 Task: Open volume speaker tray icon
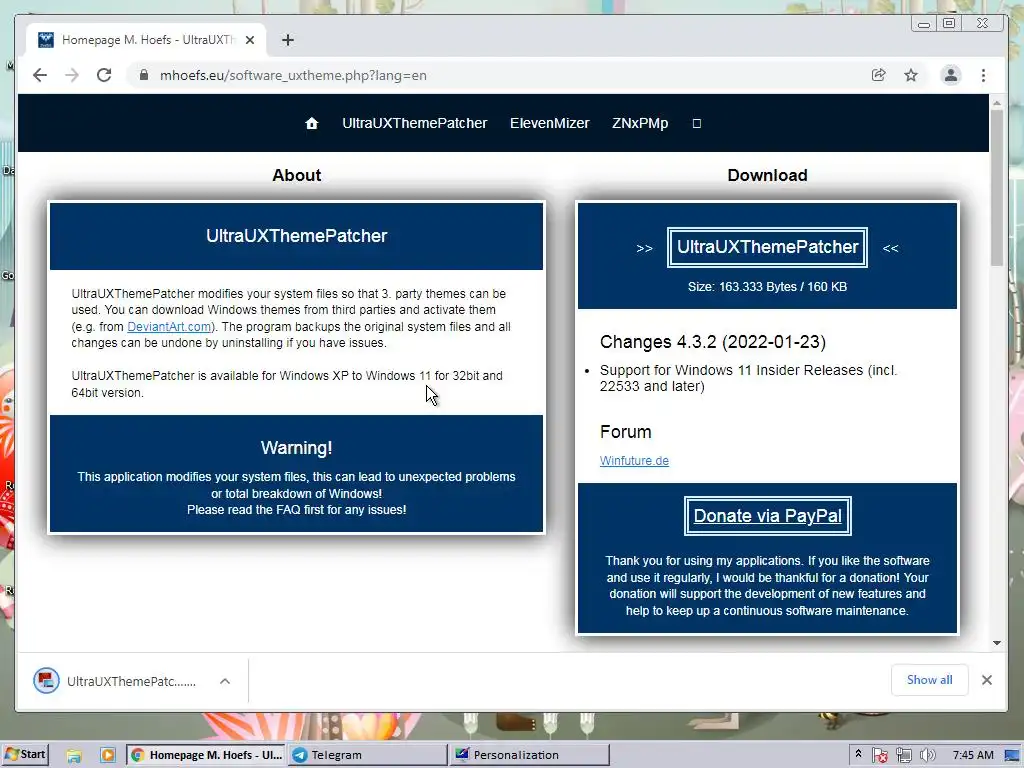(927, 755)
